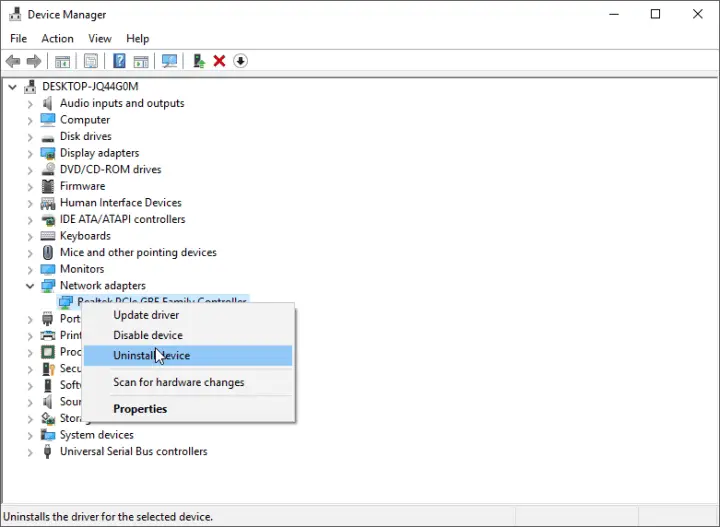Click the update driver toolbar icon
This screenshot has height=527, width=720.
[199, 61]
